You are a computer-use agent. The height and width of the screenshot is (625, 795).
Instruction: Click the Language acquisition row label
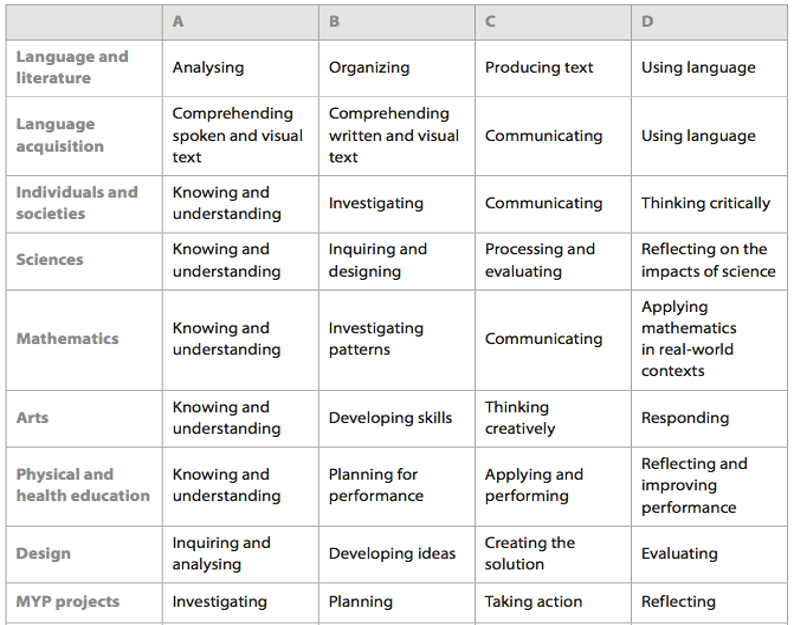(x=60, y=135)
